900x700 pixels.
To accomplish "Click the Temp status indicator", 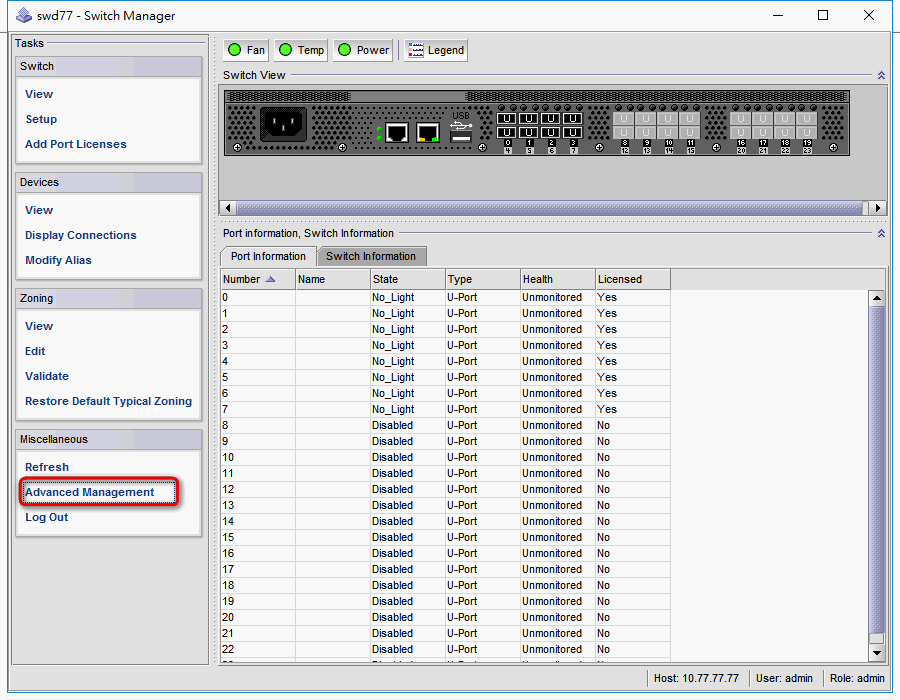I will (x=301, y=50).
